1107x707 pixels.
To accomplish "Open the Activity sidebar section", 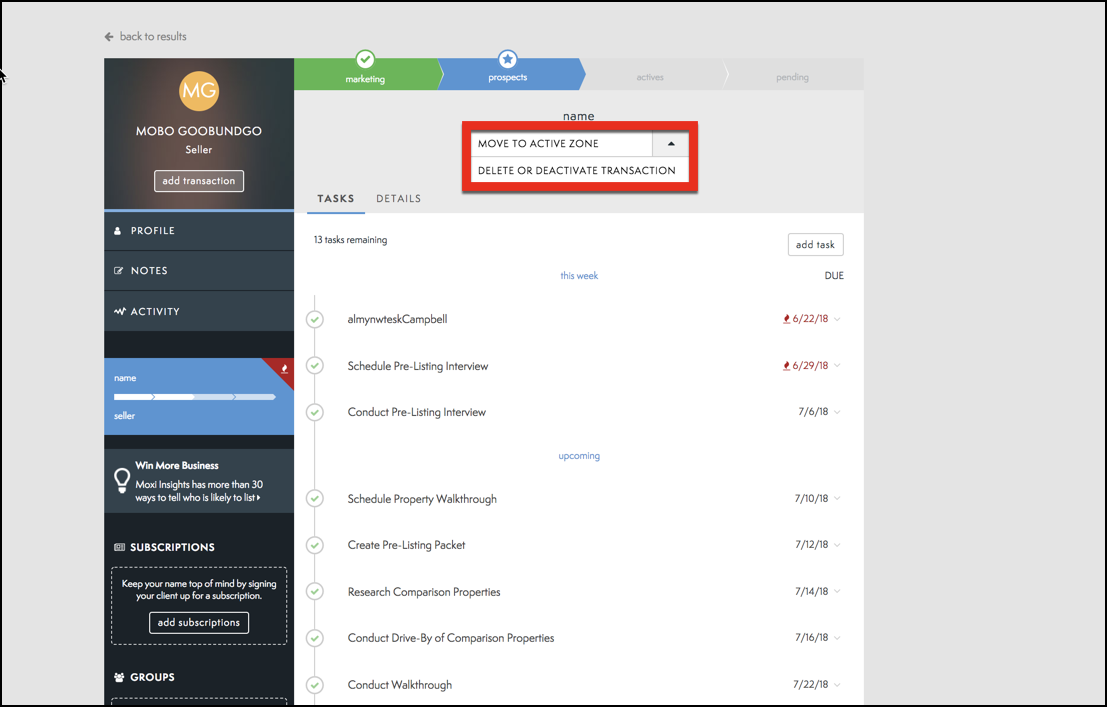I will click(x=155, y=311).
